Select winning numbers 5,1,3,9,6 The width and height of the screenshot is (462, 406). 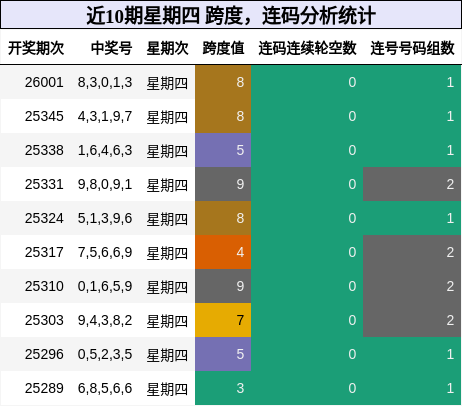tap(105, 218)
